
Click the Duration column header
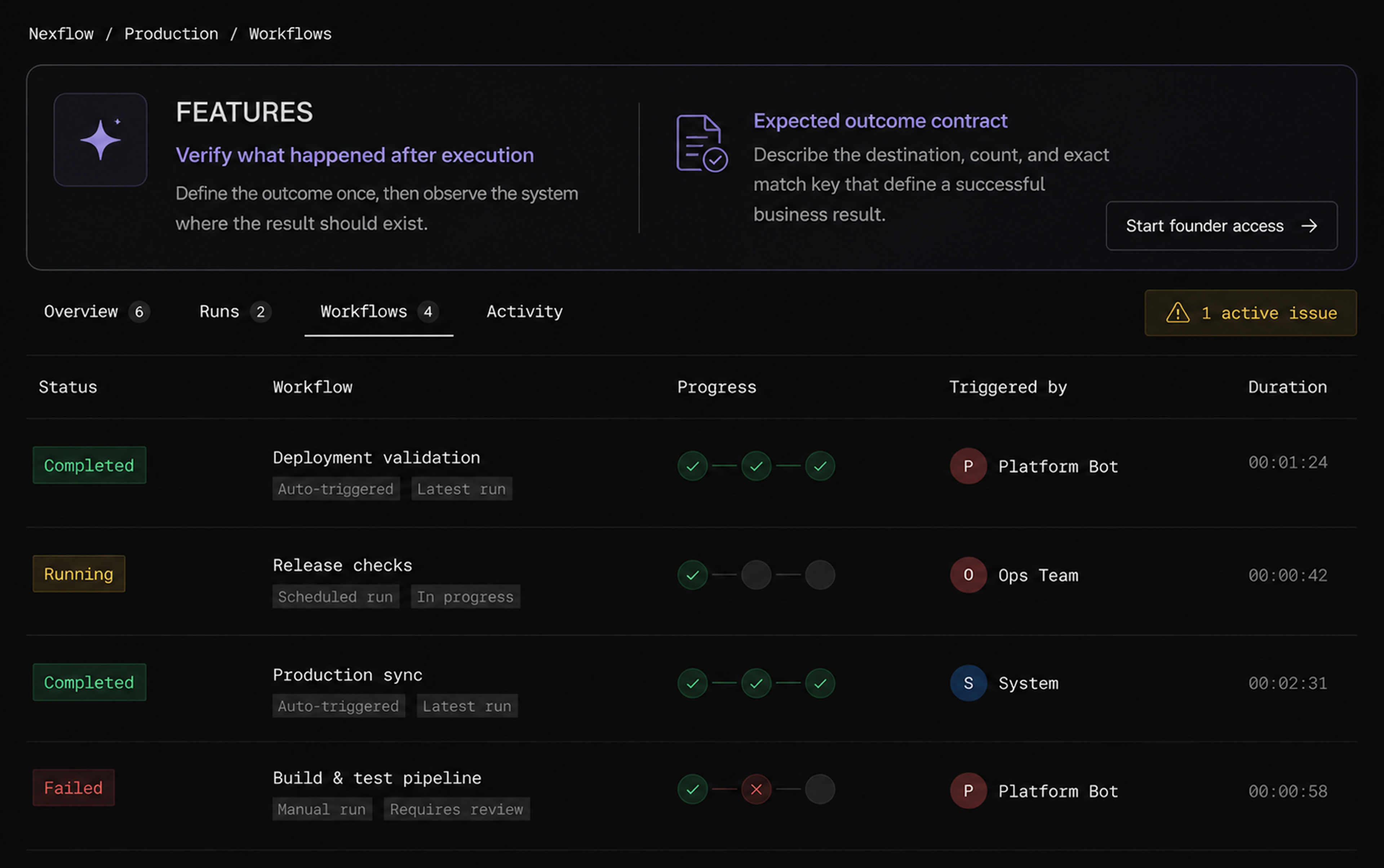[1287, 387]
